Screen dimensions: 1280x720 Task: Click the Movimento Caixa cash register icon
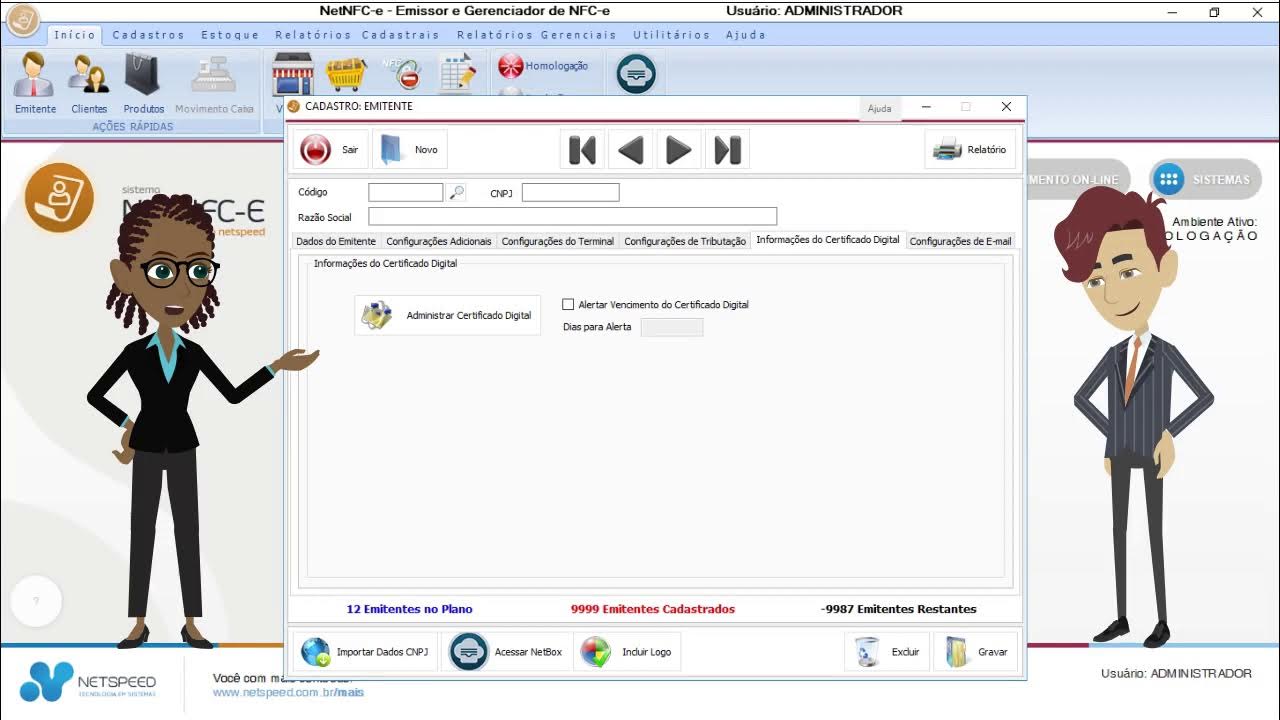(x=214, y=83)
